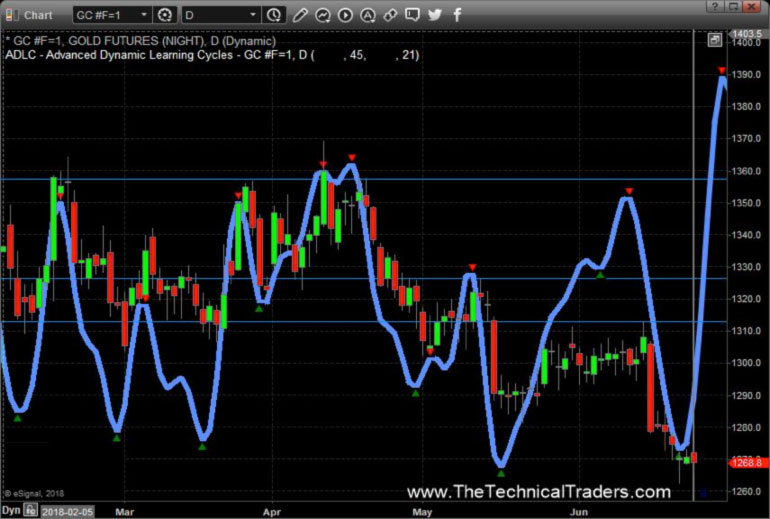
Task: Click the 1330.0 price axis label
Action: pos(747,267)
